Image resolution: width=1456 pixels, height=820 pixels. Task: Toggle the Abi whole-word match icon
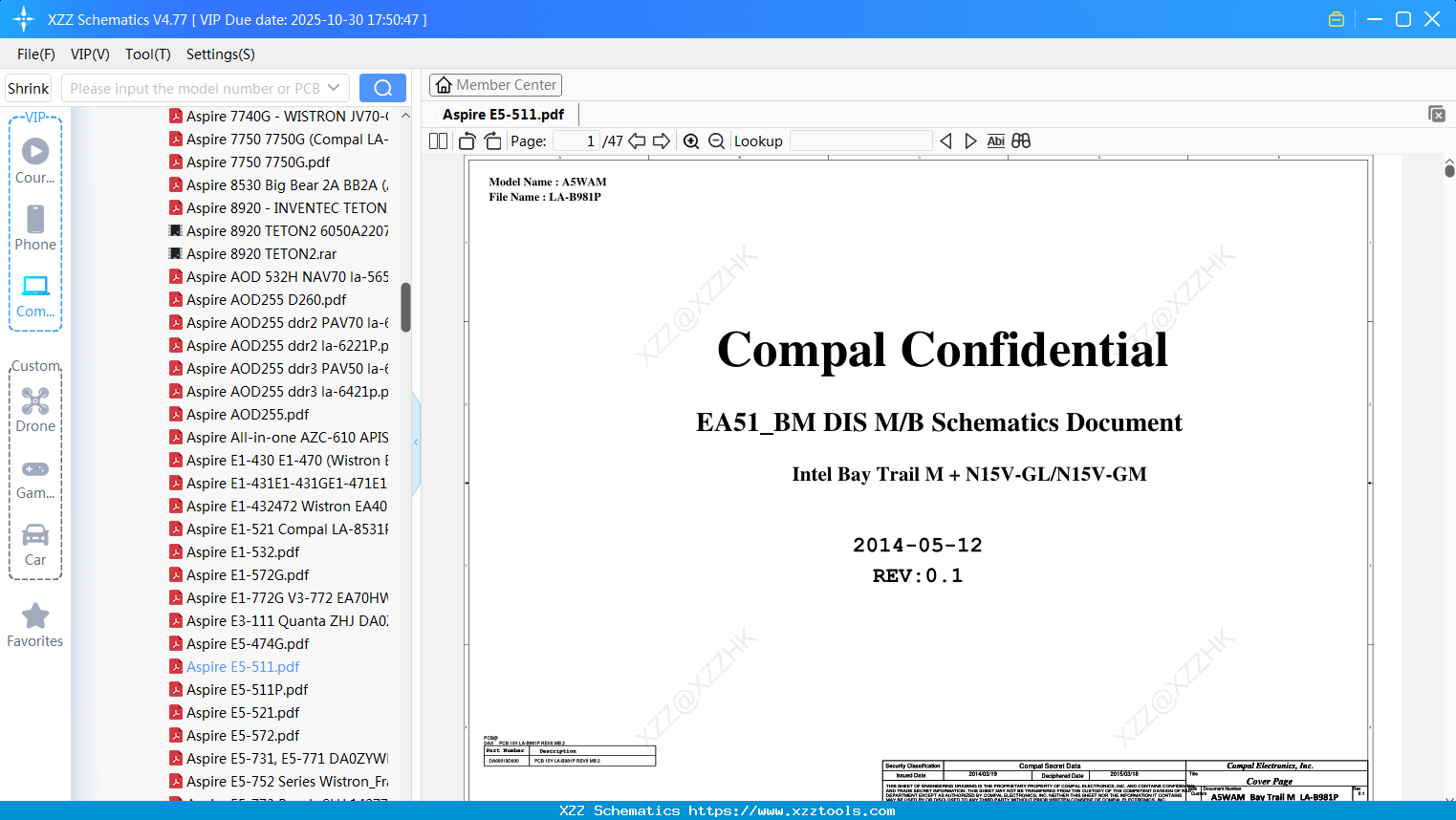click(995, 141)
